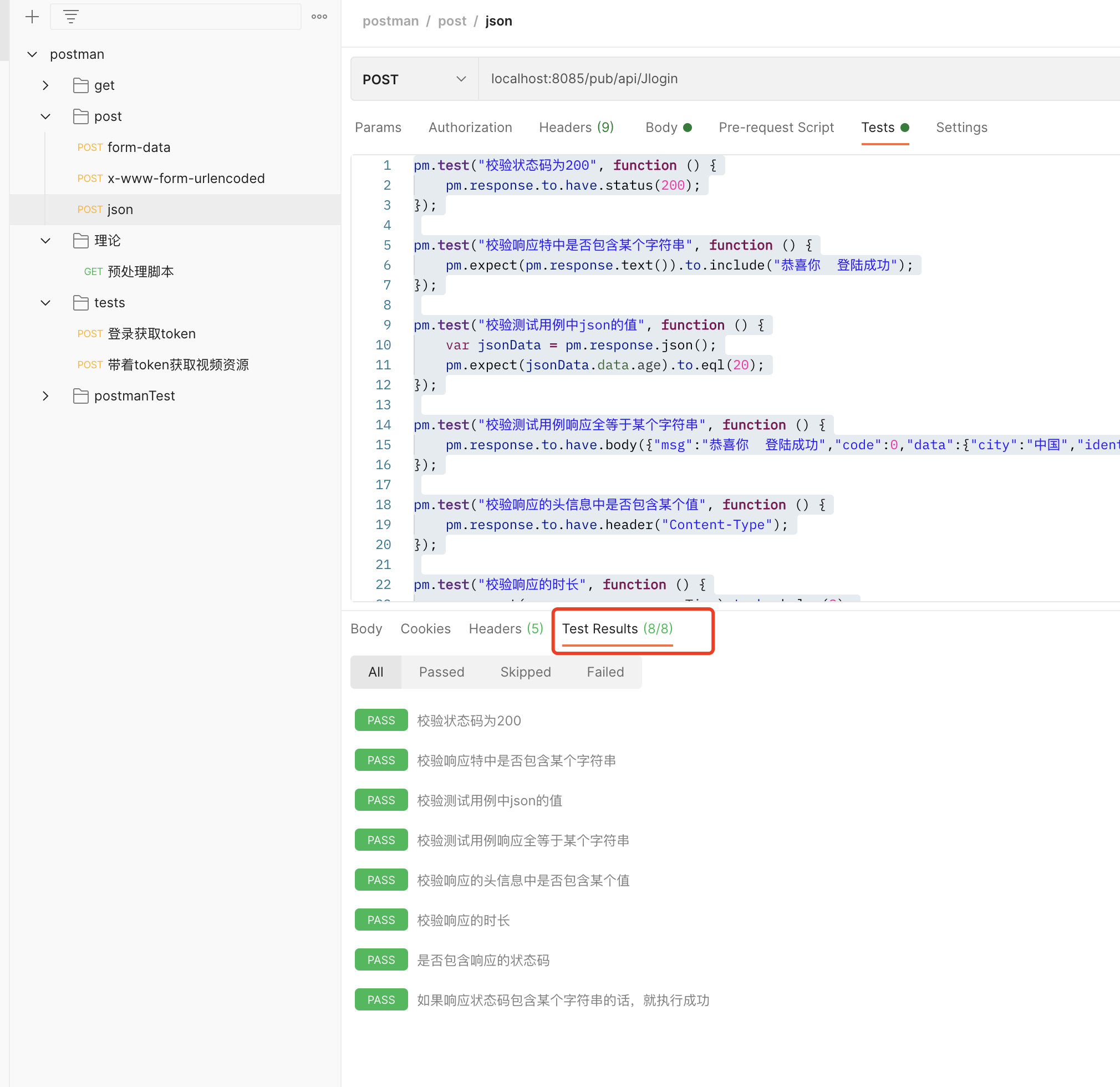
Task: Expand the postmanTest folder chevron
Action: tap(45, 396)
